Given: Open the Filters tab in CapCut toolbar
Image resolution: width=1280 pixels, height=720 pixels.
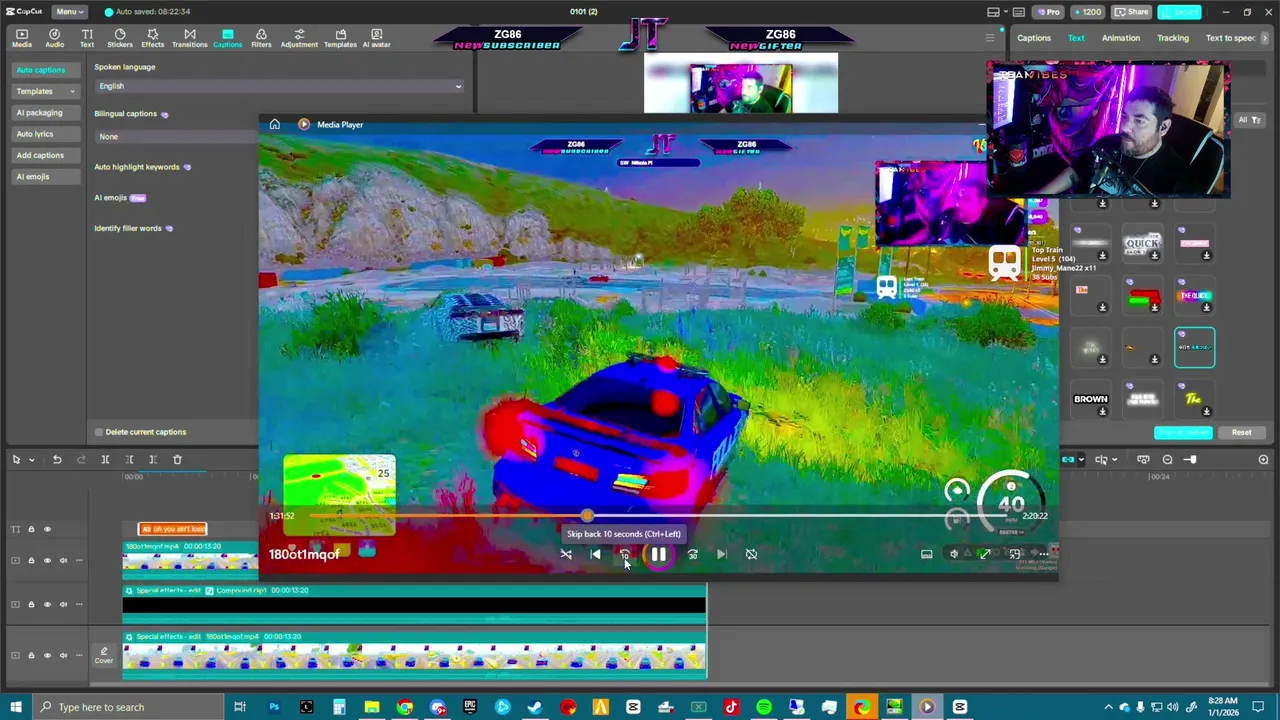Looking at the screenshot, I should click(x=261, y=38).
